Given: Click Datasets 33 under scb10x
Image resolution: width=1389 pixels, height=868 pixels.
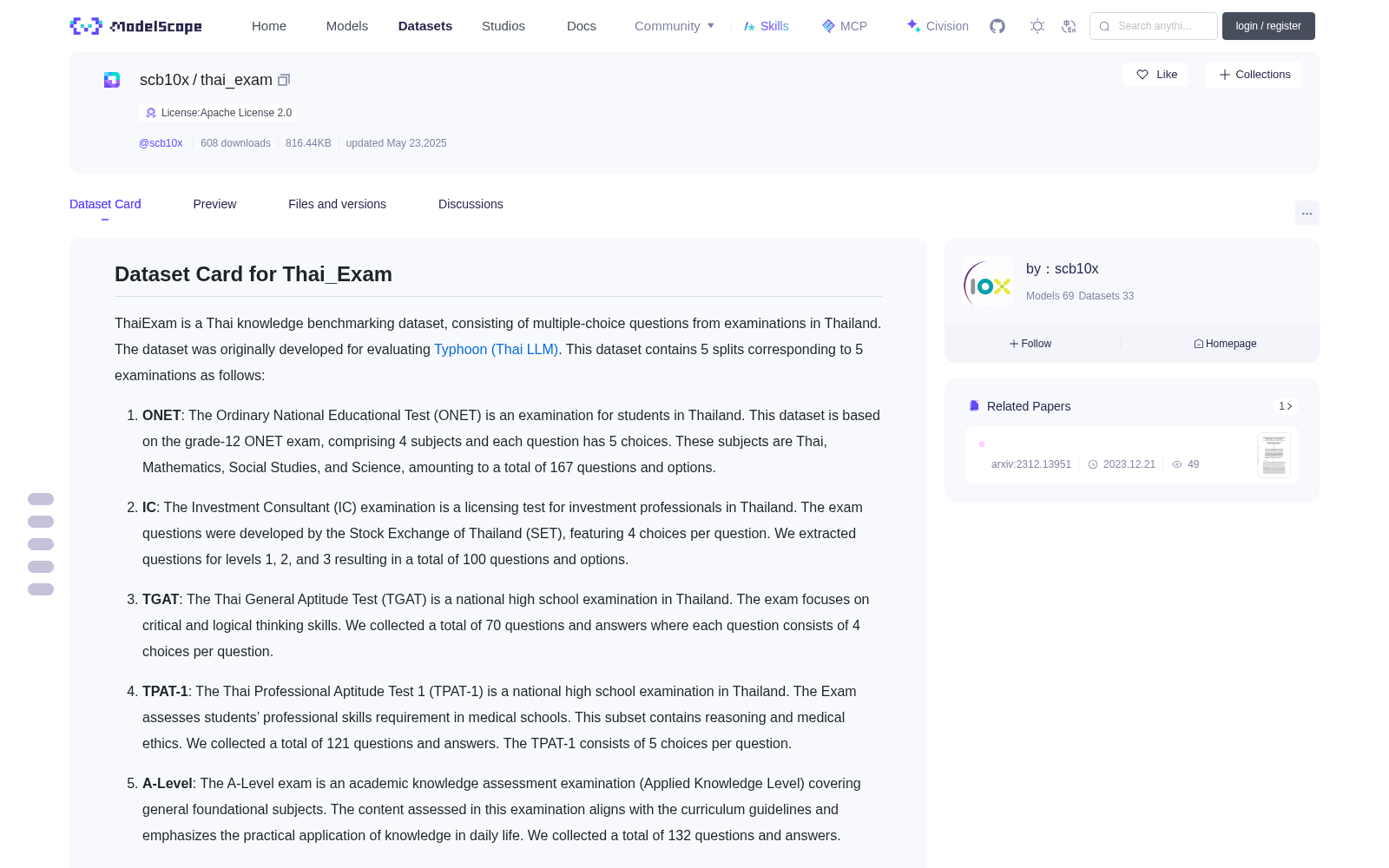Looking at the screenshot, I should pos(1106,296).
